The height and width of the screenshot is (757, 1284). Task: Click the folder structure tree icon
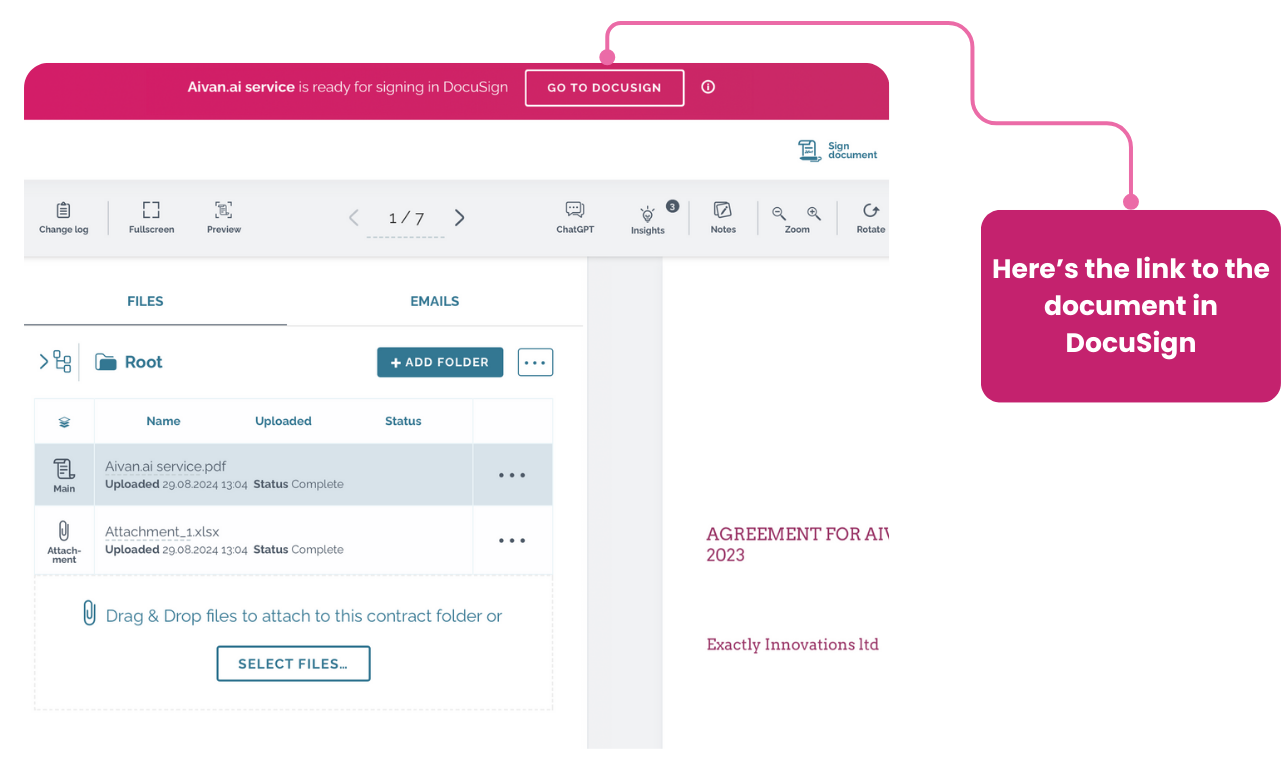[63, 361]
